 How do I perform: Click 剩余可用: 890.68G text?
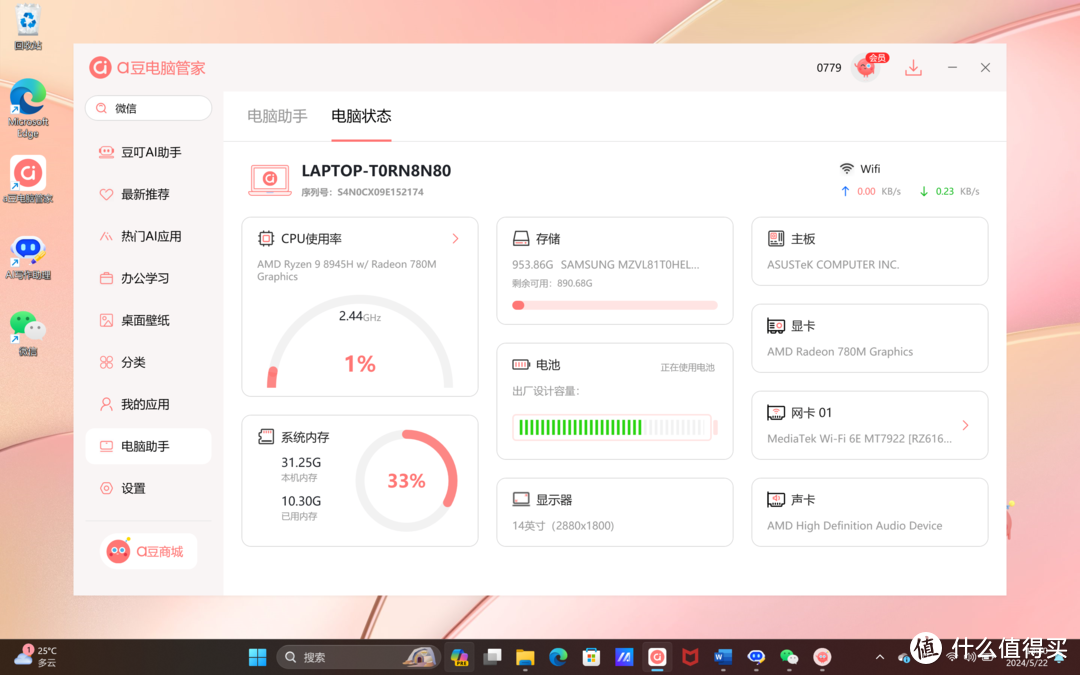coord(552,283)
